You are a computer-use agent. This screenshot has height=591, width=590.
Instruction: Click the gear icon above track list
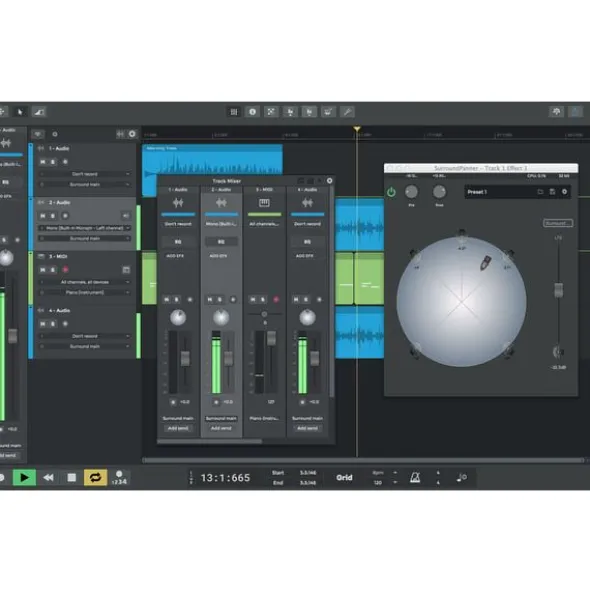[x=132, y=134]
